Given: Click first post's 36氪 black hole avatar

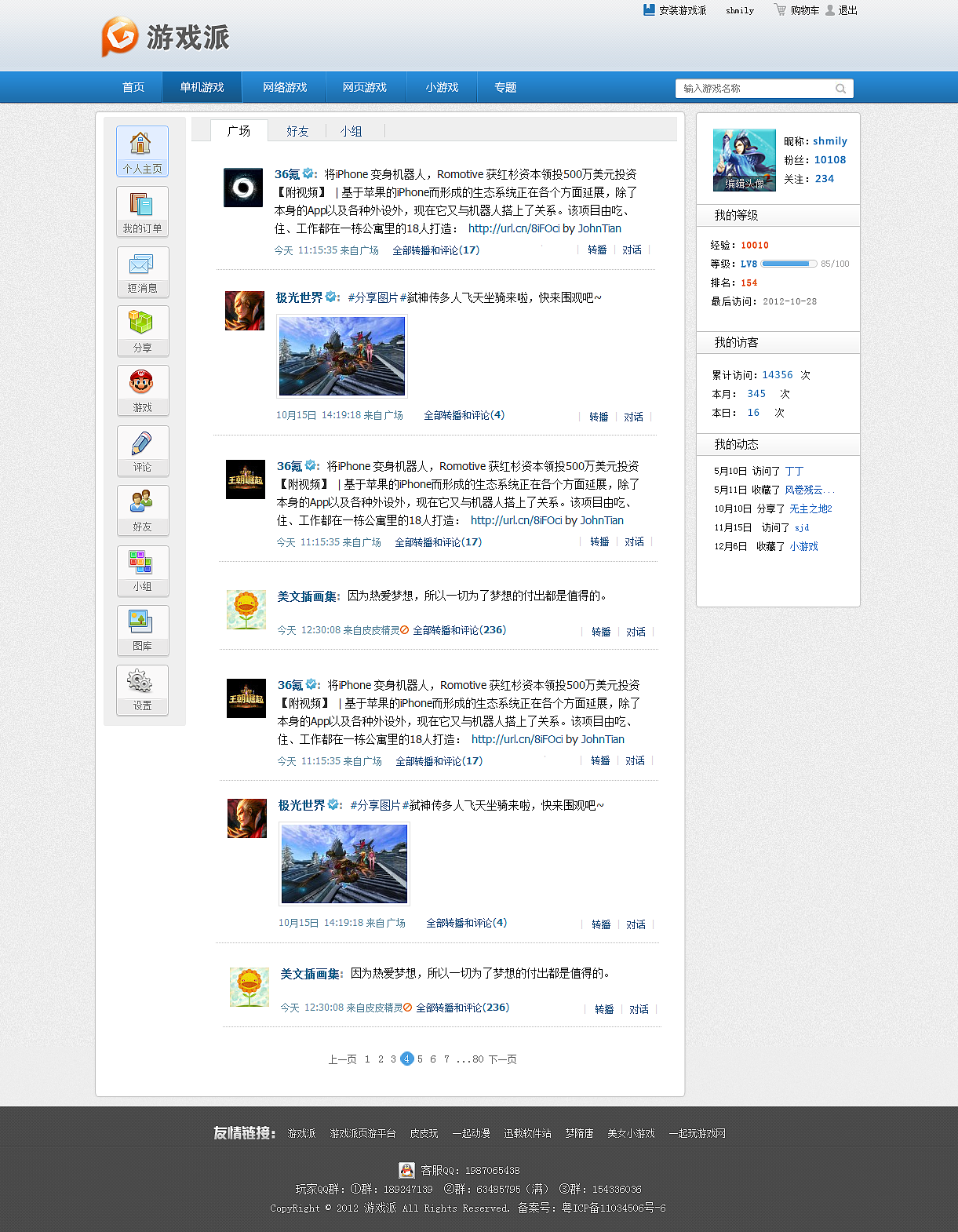Looking at the screenshot, I should click(x=243, y=188).
